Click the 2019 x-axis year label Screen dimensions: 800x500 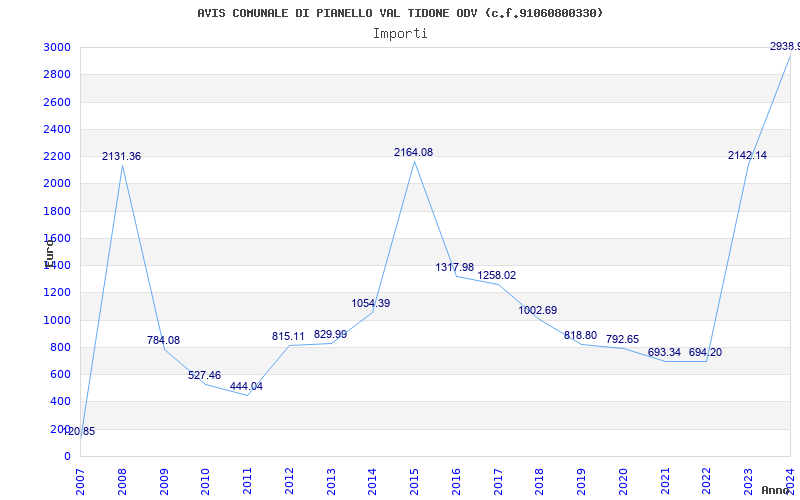581,481
